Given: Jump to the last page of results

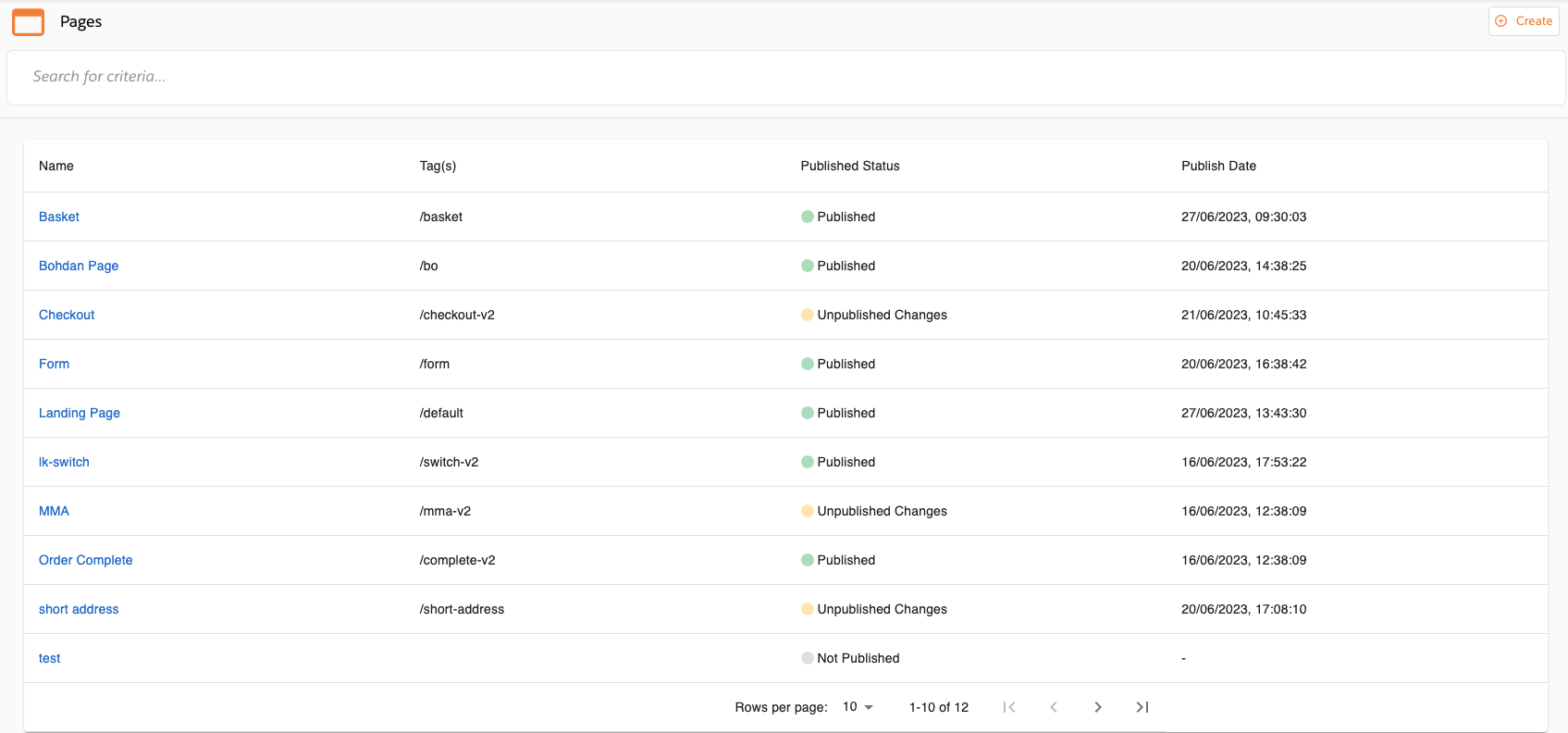Looking at the screenshot, I should 1142,707.
